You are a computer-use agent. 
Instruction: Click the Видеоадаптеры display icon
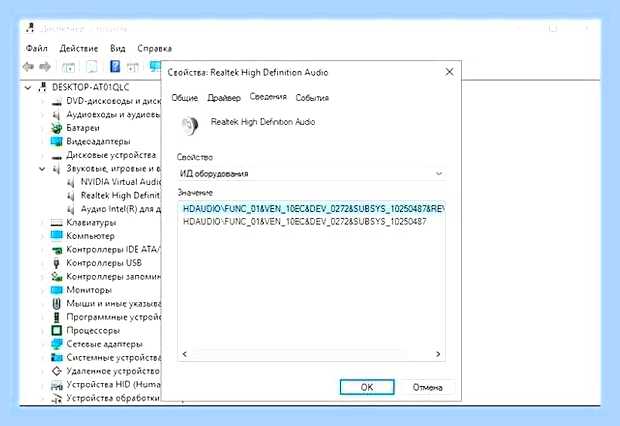(57, 141)
